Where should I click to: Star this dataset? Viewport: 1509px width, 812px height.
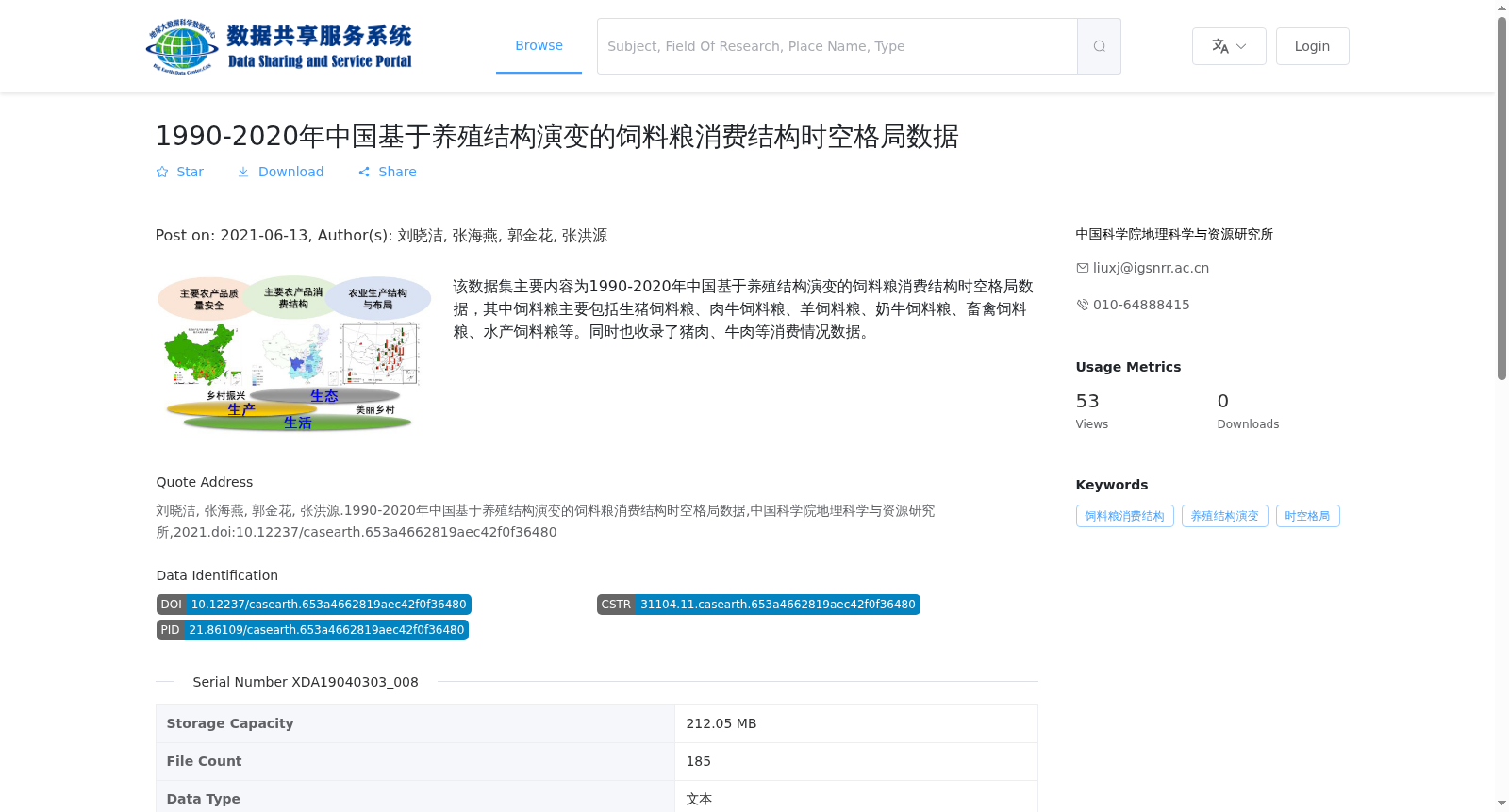(179, 172)
